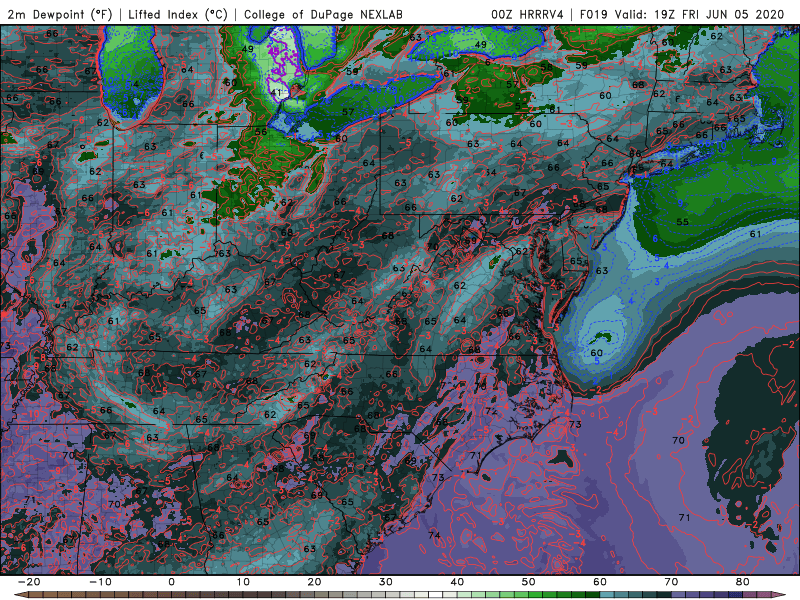Click the 72 dewpoint value on the map
The image size is (800, 600).
(491, 411)
